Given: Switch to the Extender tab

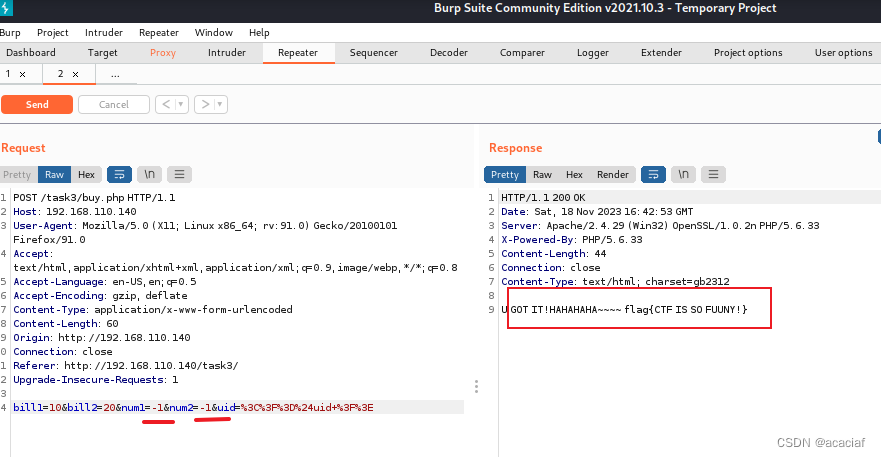Looking at the screenshot, I should 661,53.
